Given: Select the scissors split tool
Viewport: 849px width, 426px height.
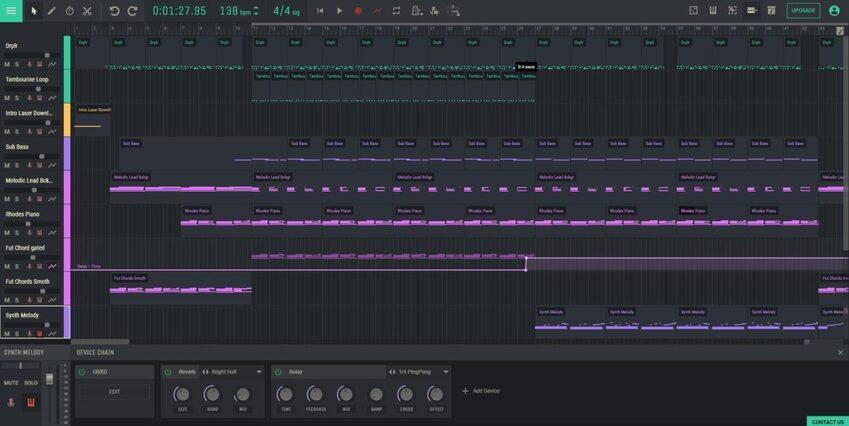Looking at the screenshot, I should pyautogui.click(x=87, y=10).
